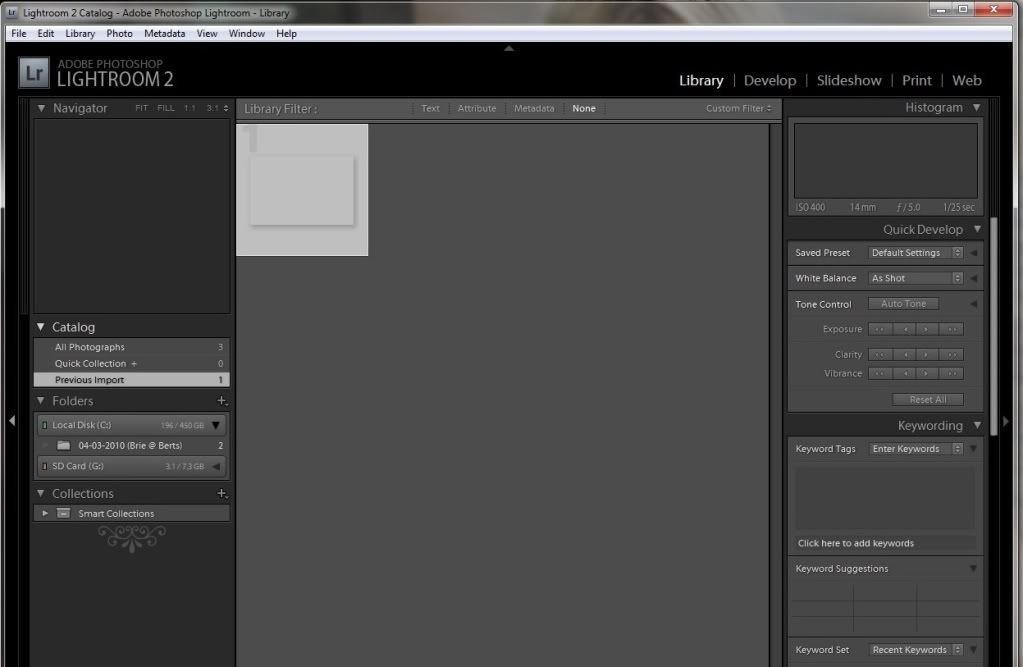Create a new collection with the Collections plus icon
Viewport: 1023px width, 667px height.
point(222,493)
